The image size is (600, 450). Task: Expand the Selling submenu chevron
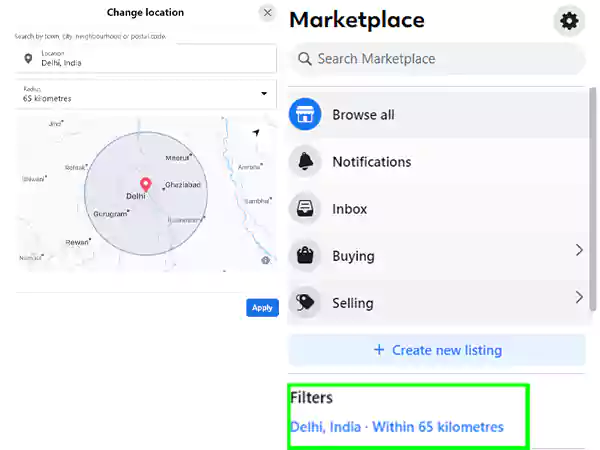tap(579, 297)
